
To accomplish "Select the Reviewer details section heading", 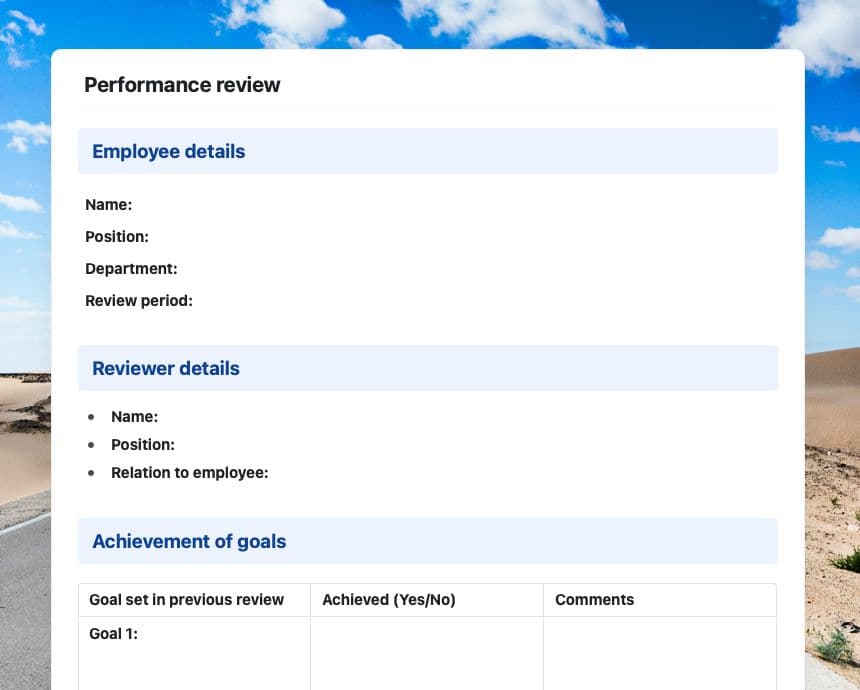I will point(166,369).
